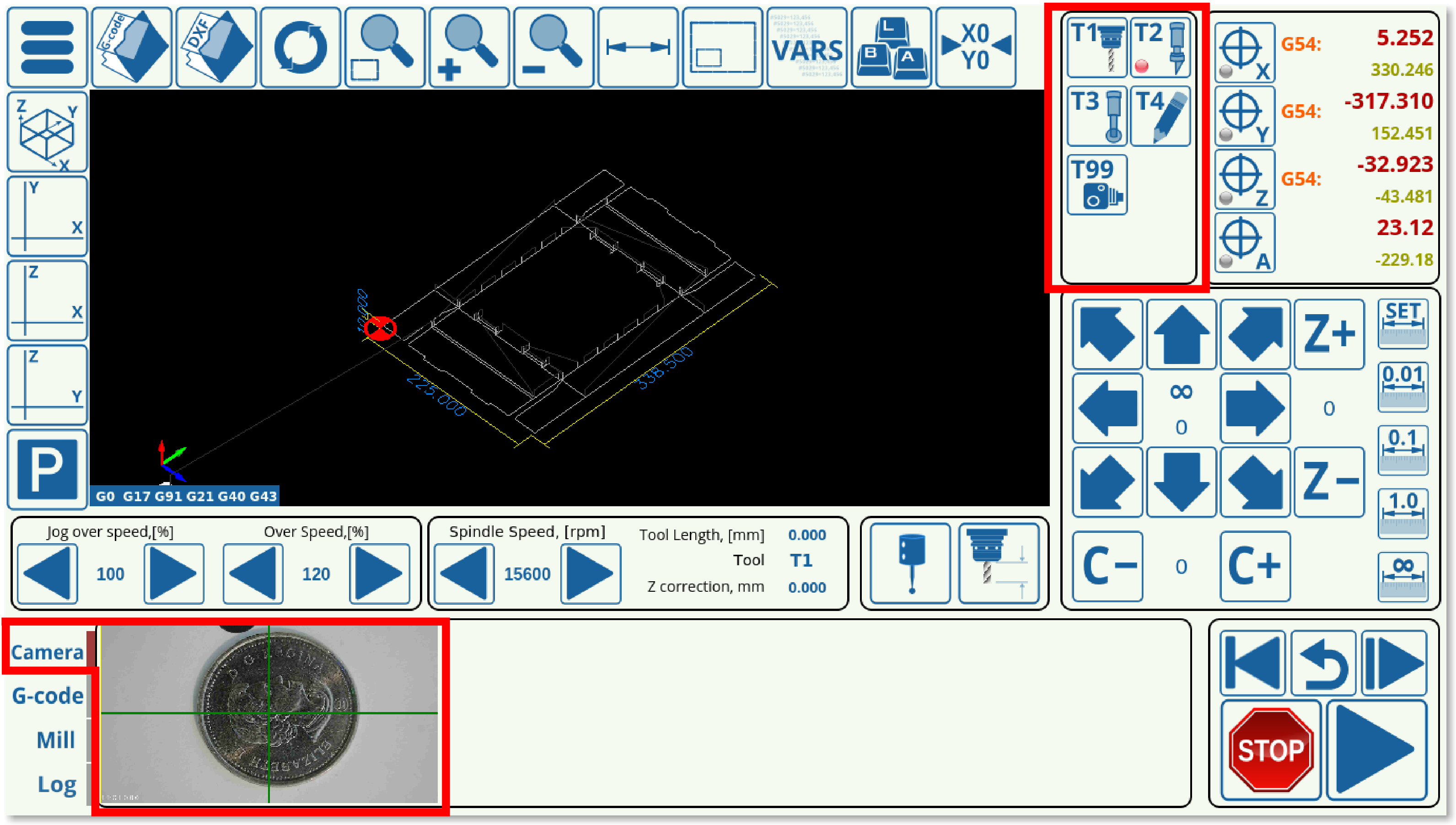This screenshot has height=825, width=1456.
Task: Open the tool length probe icon
Action: tap(999, 563)
